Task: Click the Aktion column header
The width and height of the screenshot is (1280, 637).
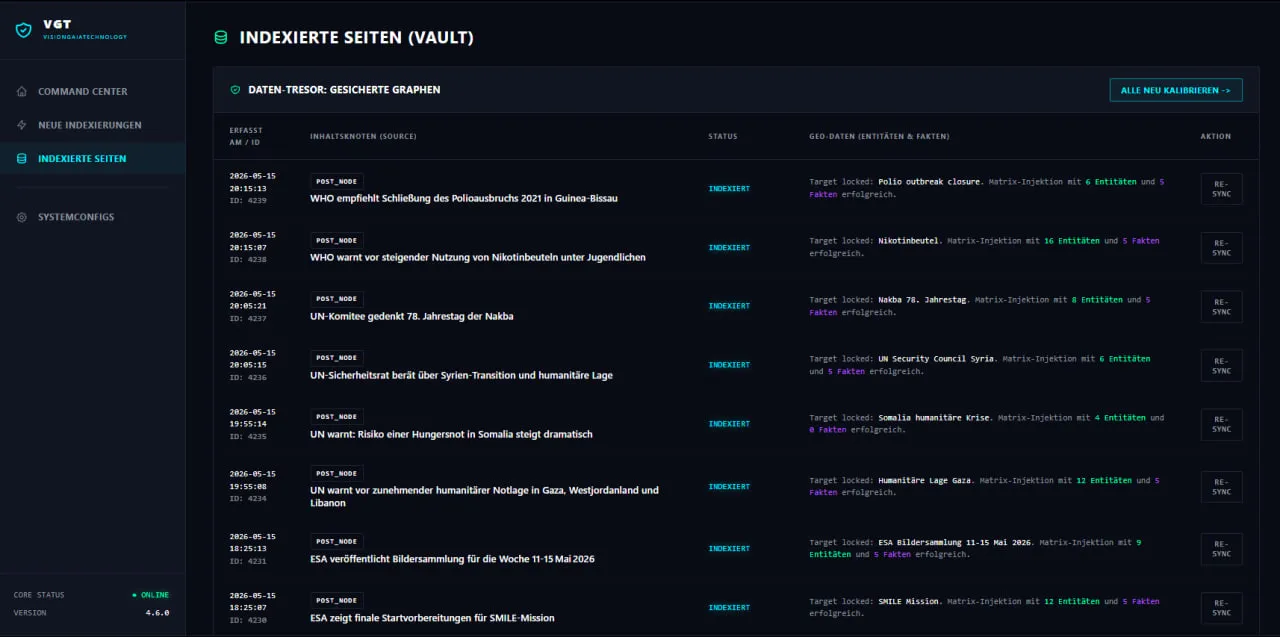Action: [x=1216, y=136]
